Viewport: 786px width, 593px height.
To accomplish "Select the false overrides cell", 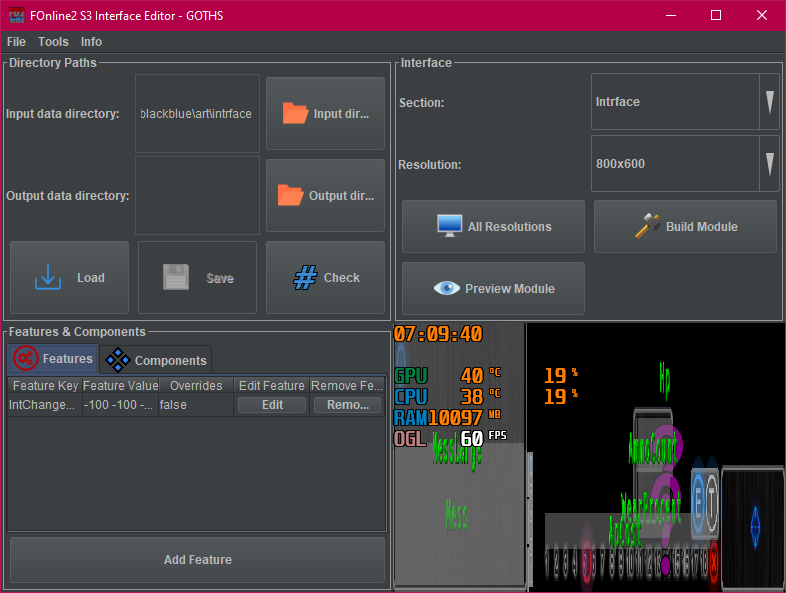I will coord(196,405).
